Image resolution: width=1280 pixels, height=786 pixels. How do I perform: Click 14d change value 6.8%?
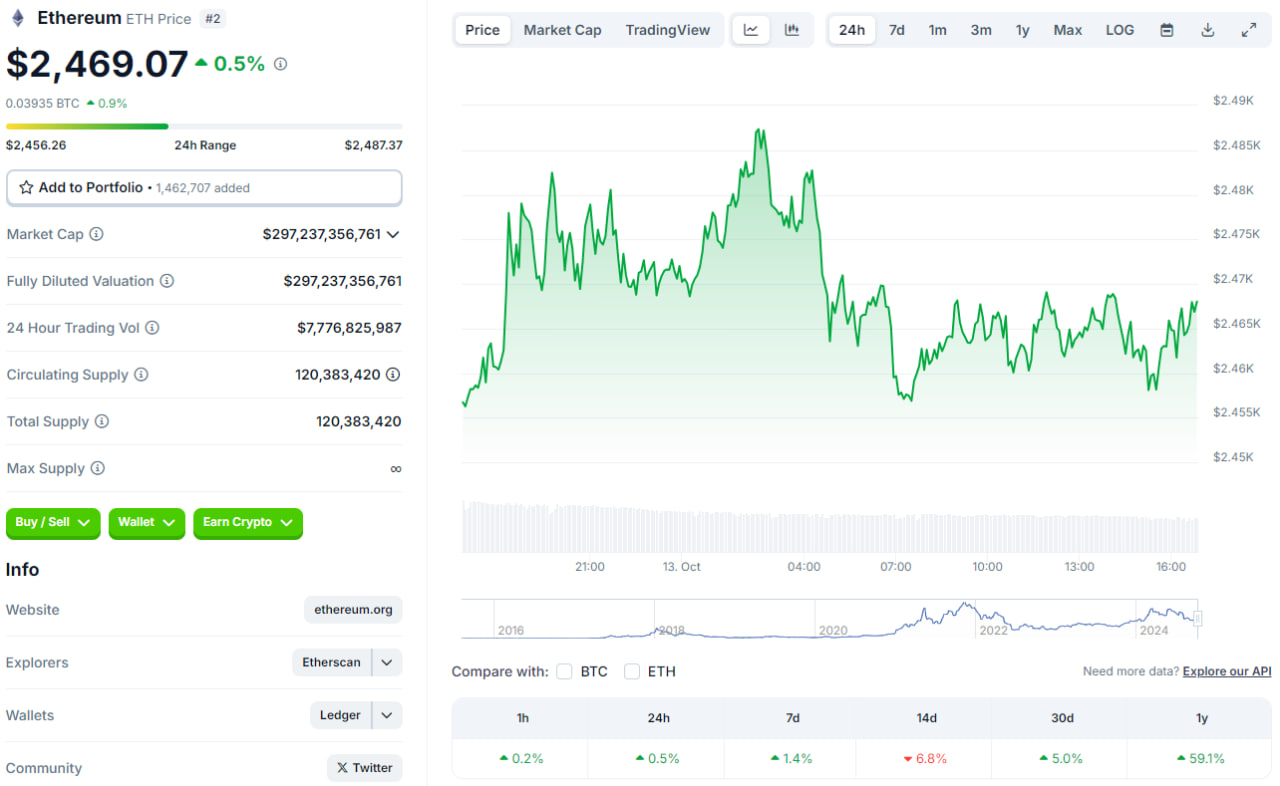925,759
